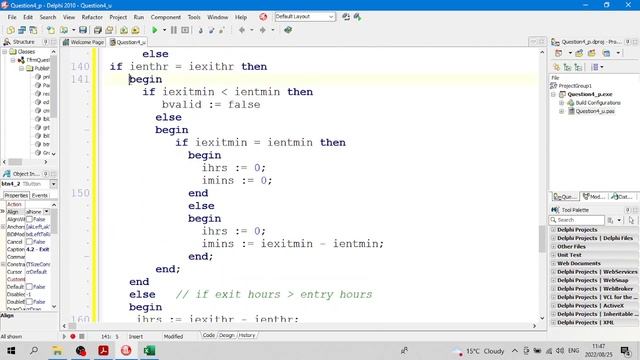Click the editor horizontal scrollbar right arrow
This screenshot has height=360, width=640.
pos(534,326)
